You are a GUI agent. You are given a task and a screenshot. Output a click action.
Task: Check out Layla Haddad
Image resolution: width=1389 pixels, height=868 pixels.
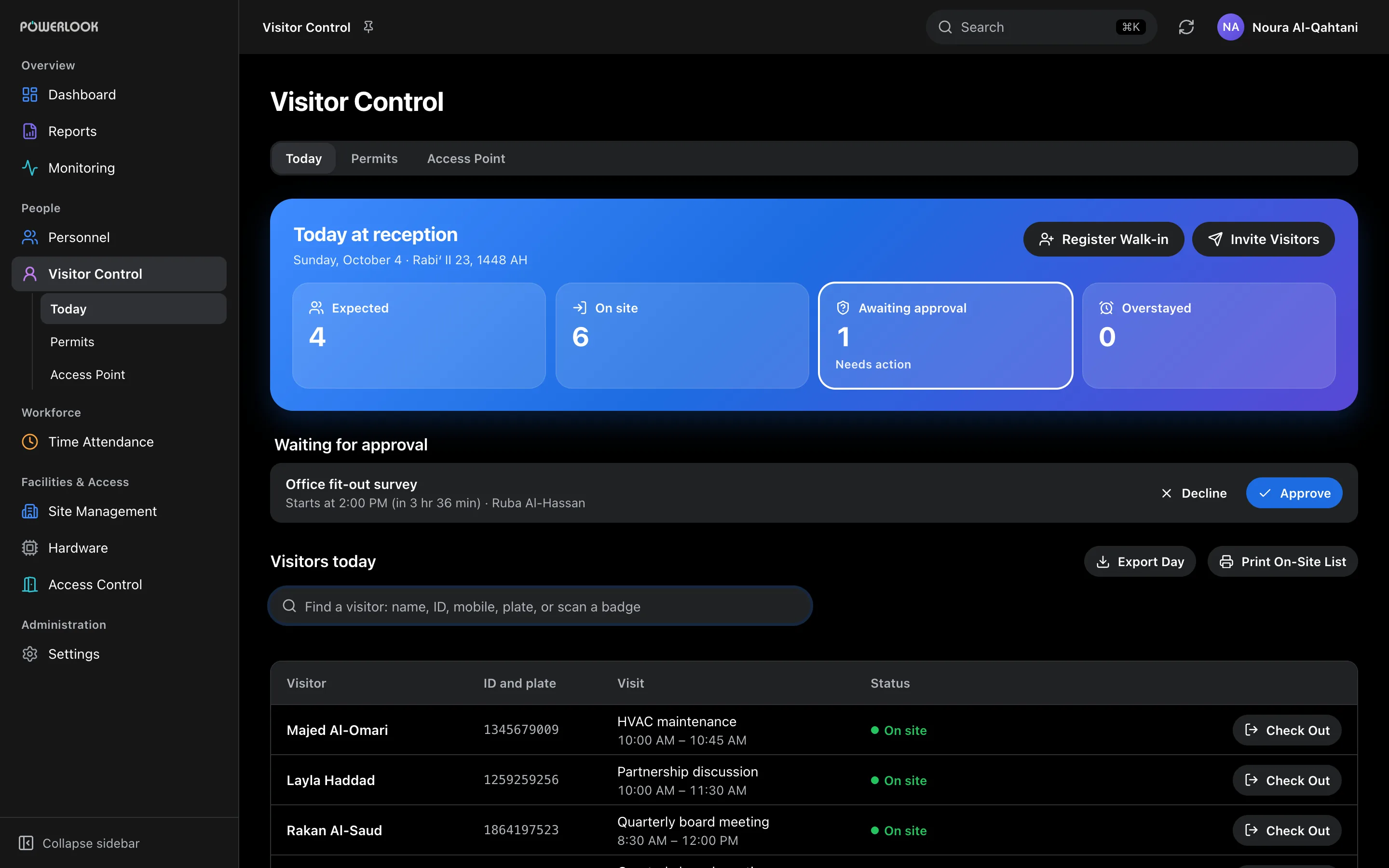1286,780
